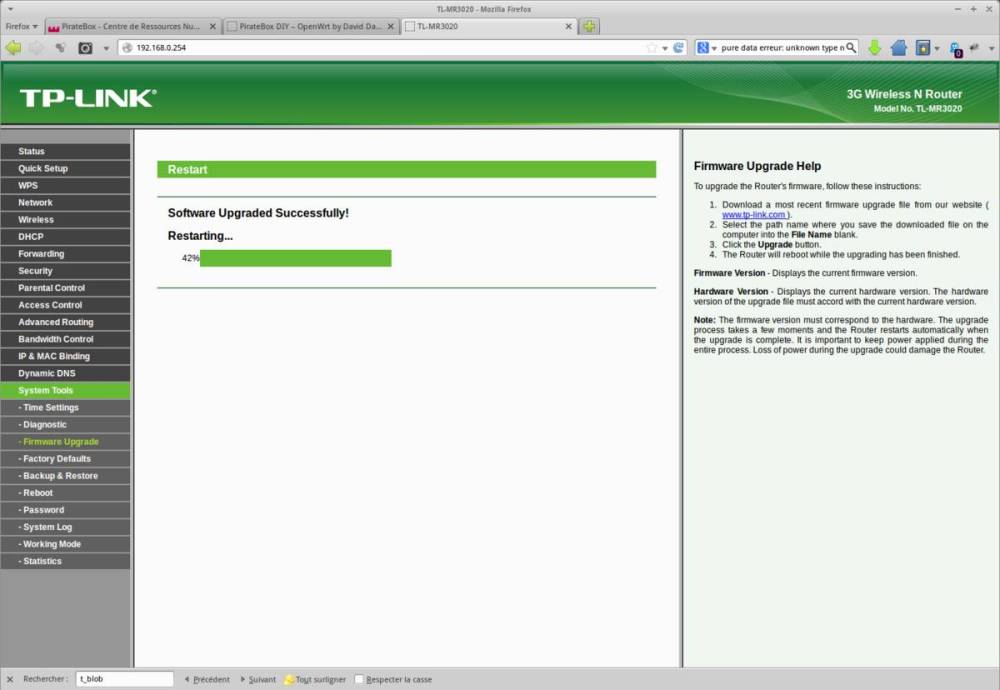Open IP & MAC Binding
The height and width of the screenshot is (690, 1000).
[65, 356]
